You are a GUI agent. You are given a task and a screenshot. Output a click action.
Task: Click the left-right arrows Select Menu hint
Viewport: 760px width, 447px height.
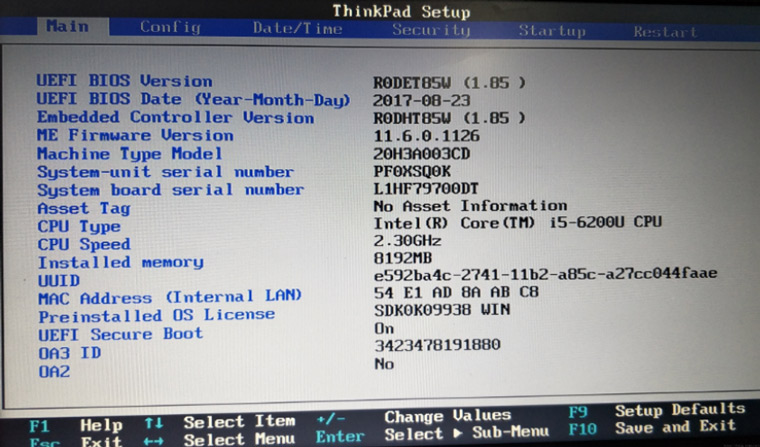coord(220,440)
